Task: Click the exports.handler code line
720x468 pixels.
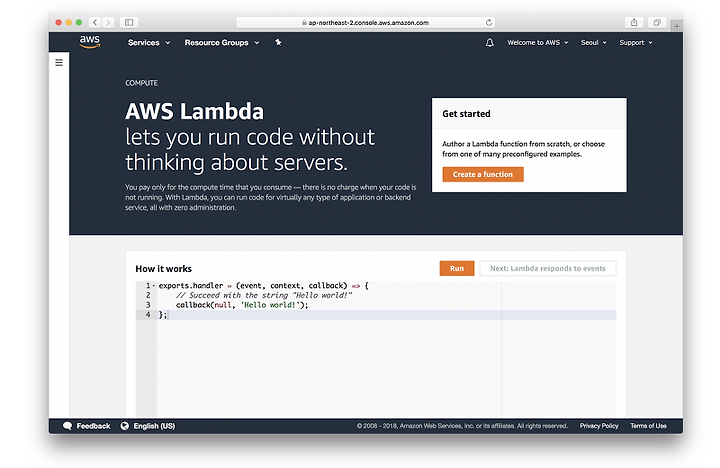Action: [x=264, y=286]
